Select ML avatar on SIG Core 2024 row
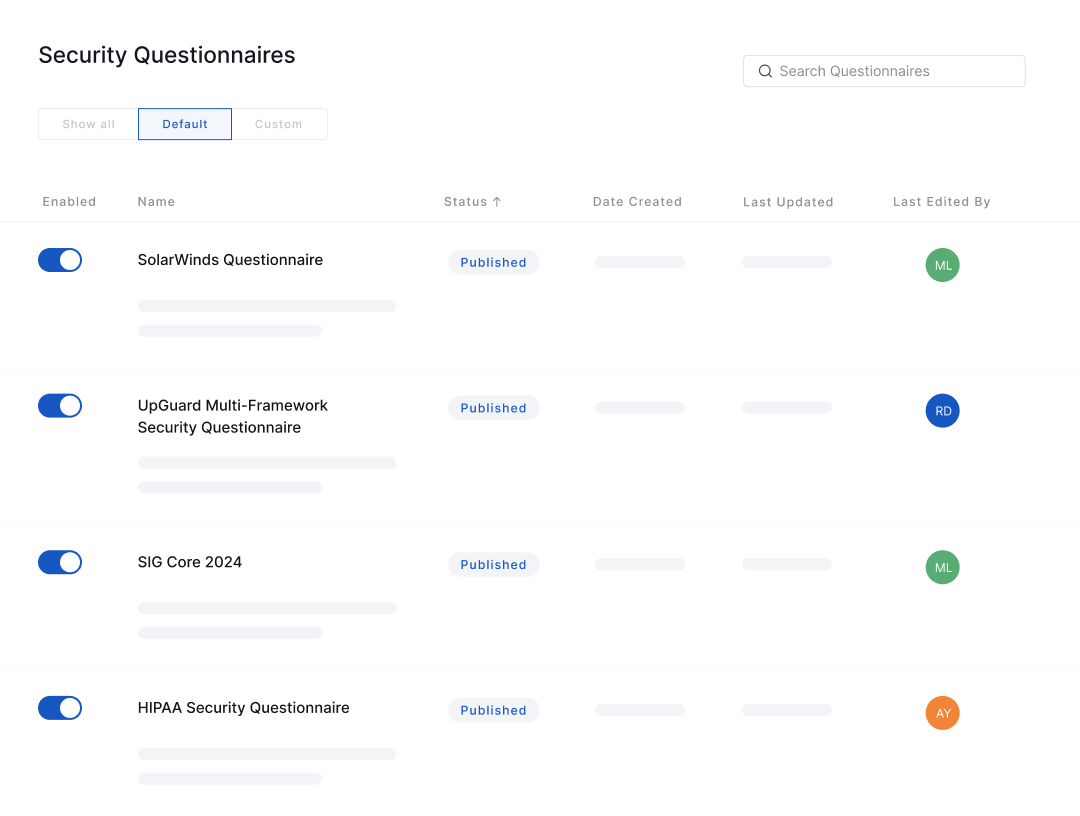The width and height of the screenshot is (1080, 816). [x=942, y=567]
